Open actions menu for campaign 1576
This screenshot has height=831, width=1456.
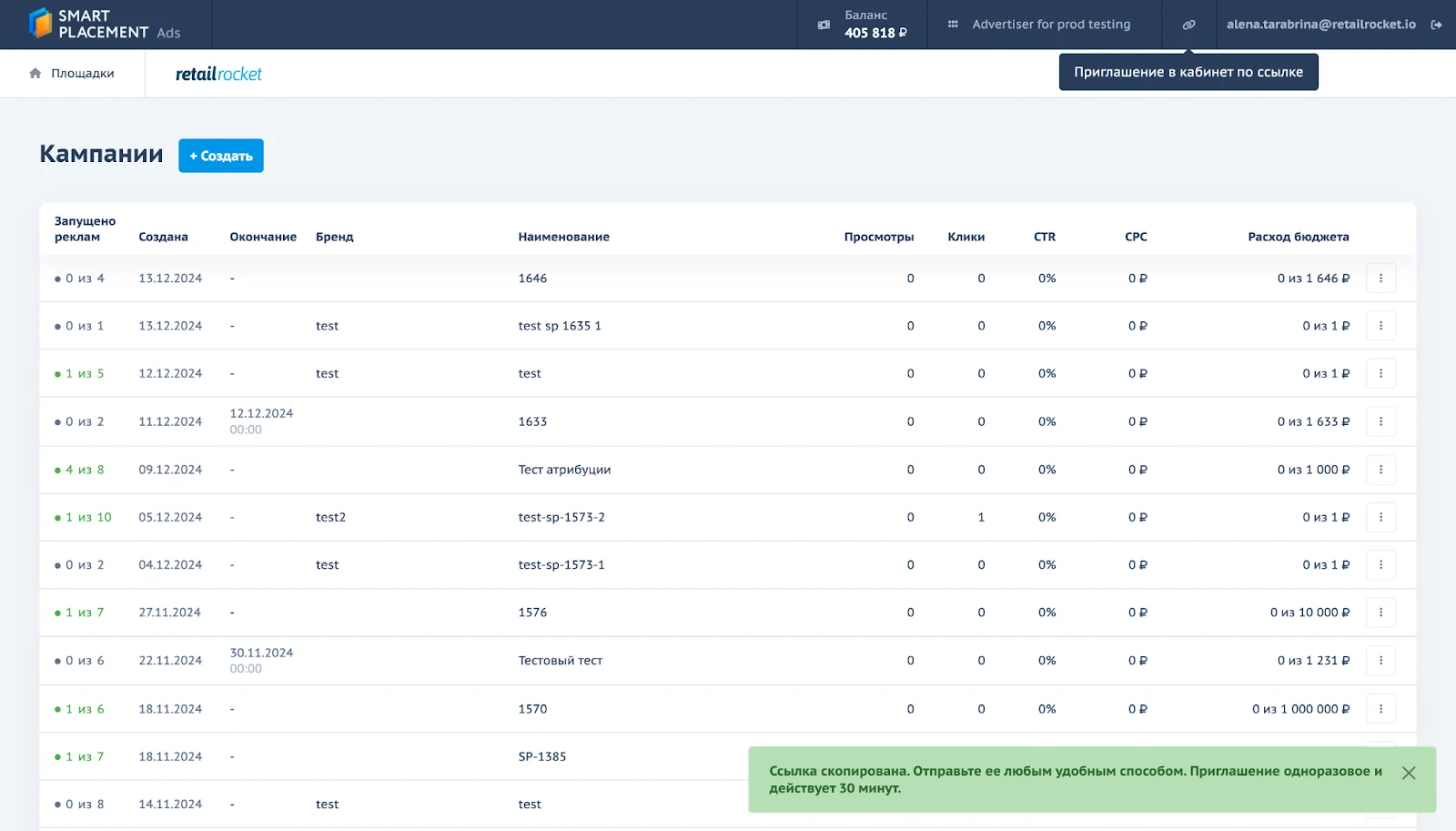[1380, 613]
